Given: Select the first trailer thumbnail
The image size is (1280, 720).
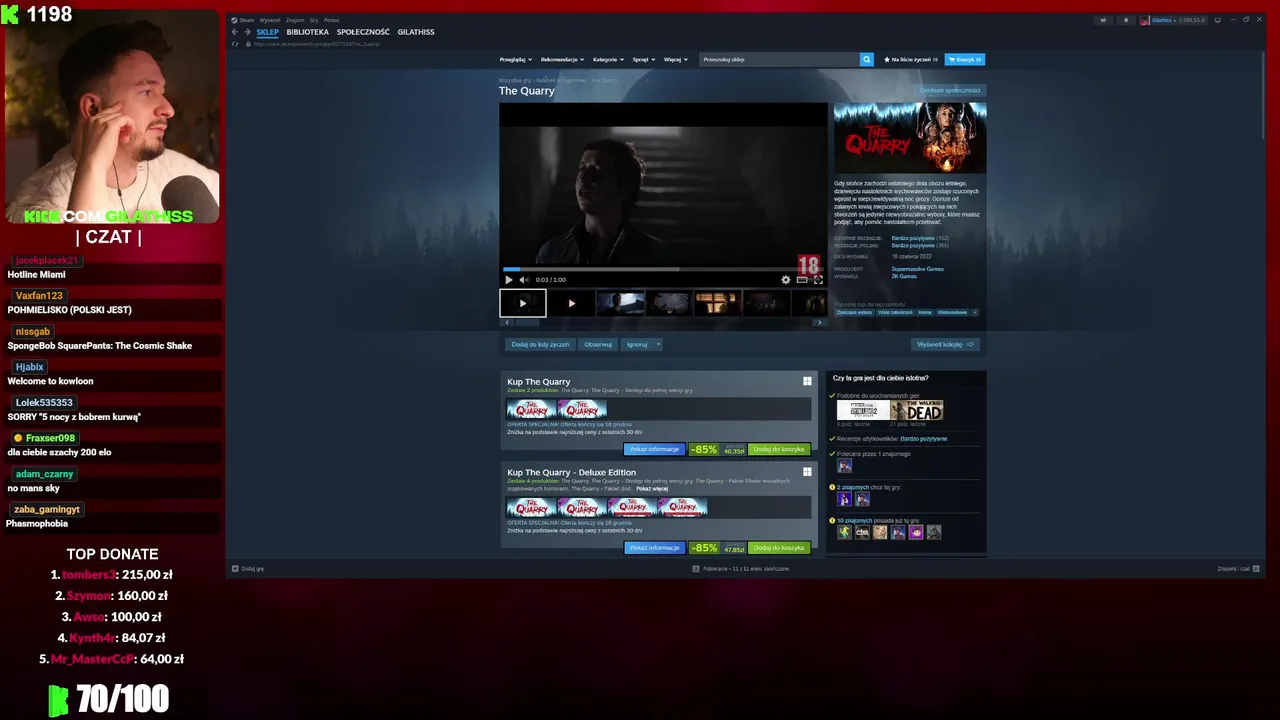Looking at the screenshot, I should click(x=523, y=303).
